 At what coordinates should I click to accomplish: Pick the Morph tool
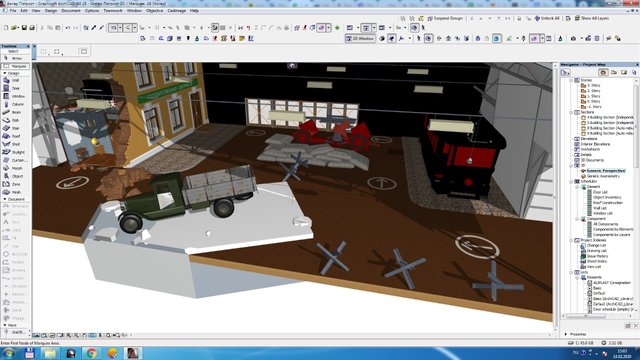(15, 168)
